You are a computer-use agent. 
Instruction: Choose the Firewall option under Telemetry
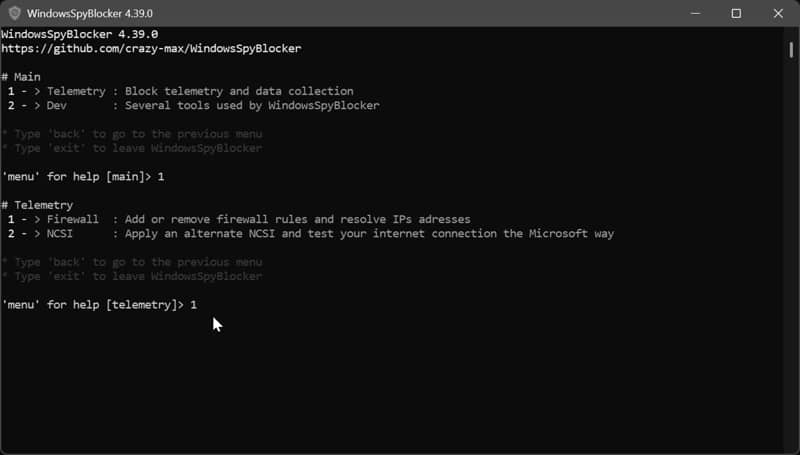coord(72,219)
